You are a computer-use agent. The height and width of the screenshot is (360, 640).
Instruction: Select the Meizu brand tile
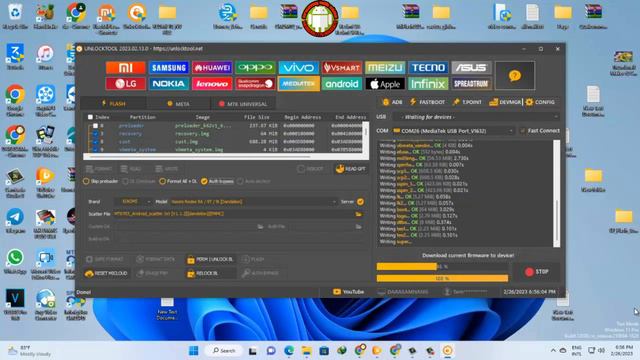(385, 67)
